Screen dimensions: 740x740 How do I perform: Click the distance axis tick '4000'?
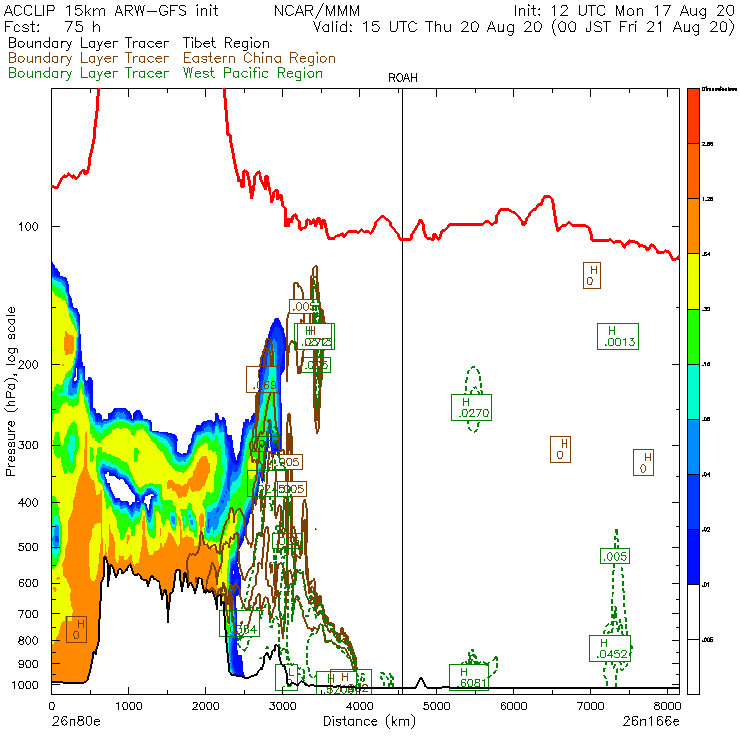pos(359,706)
